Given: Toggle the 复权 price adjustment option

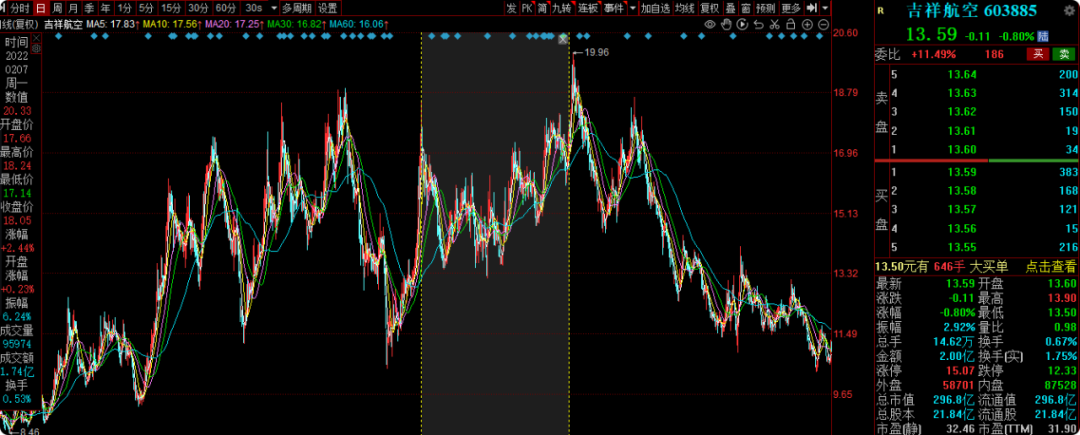Looking at the screenshot, I should 709,8.
